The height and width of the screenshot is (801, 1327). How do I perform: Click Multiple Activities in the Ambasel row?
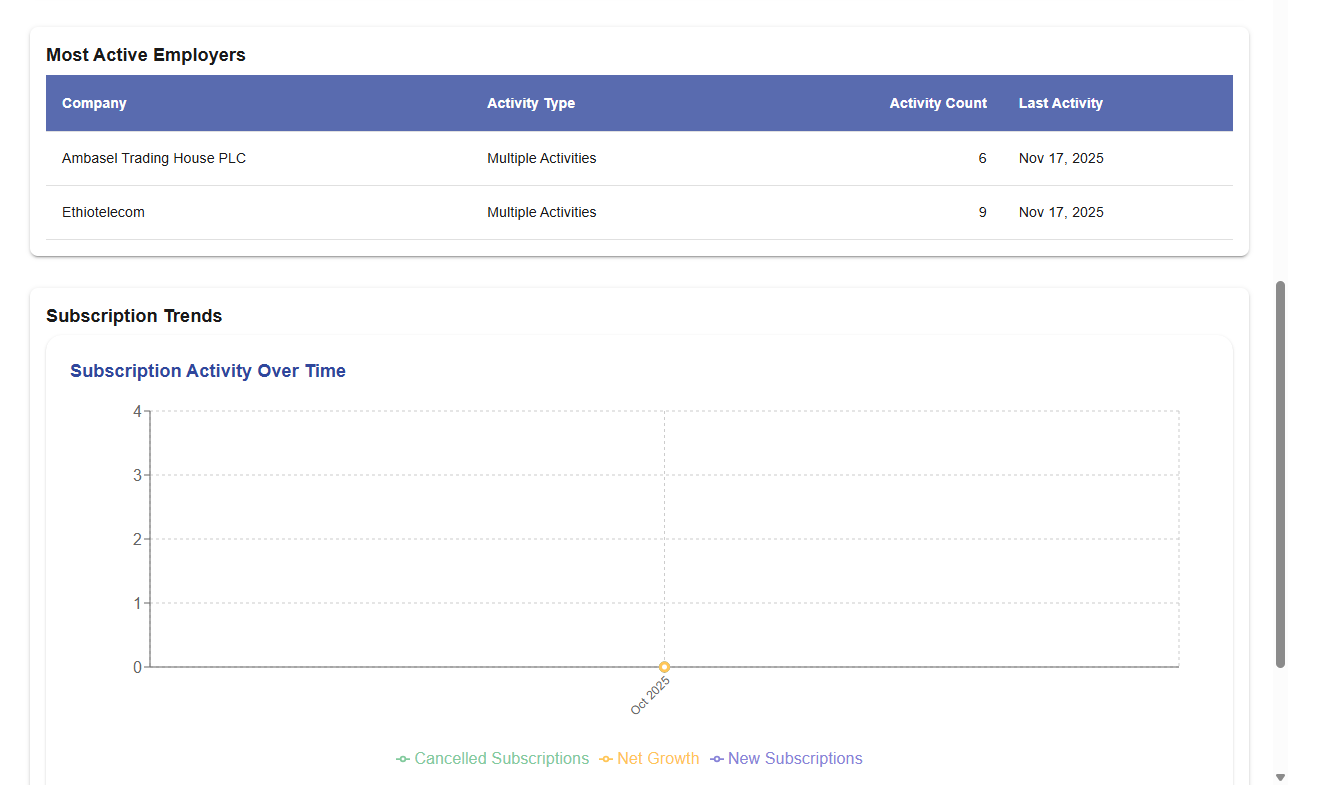[541, 158]
